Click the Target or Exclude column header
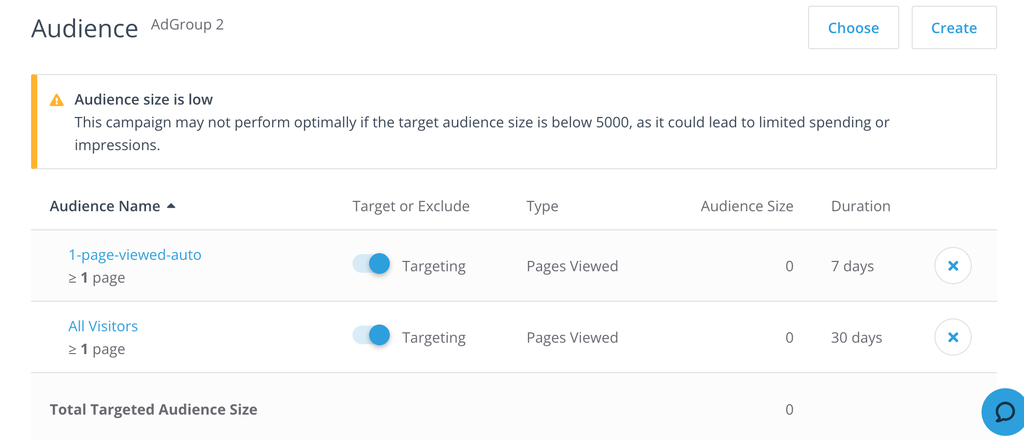 411,206
